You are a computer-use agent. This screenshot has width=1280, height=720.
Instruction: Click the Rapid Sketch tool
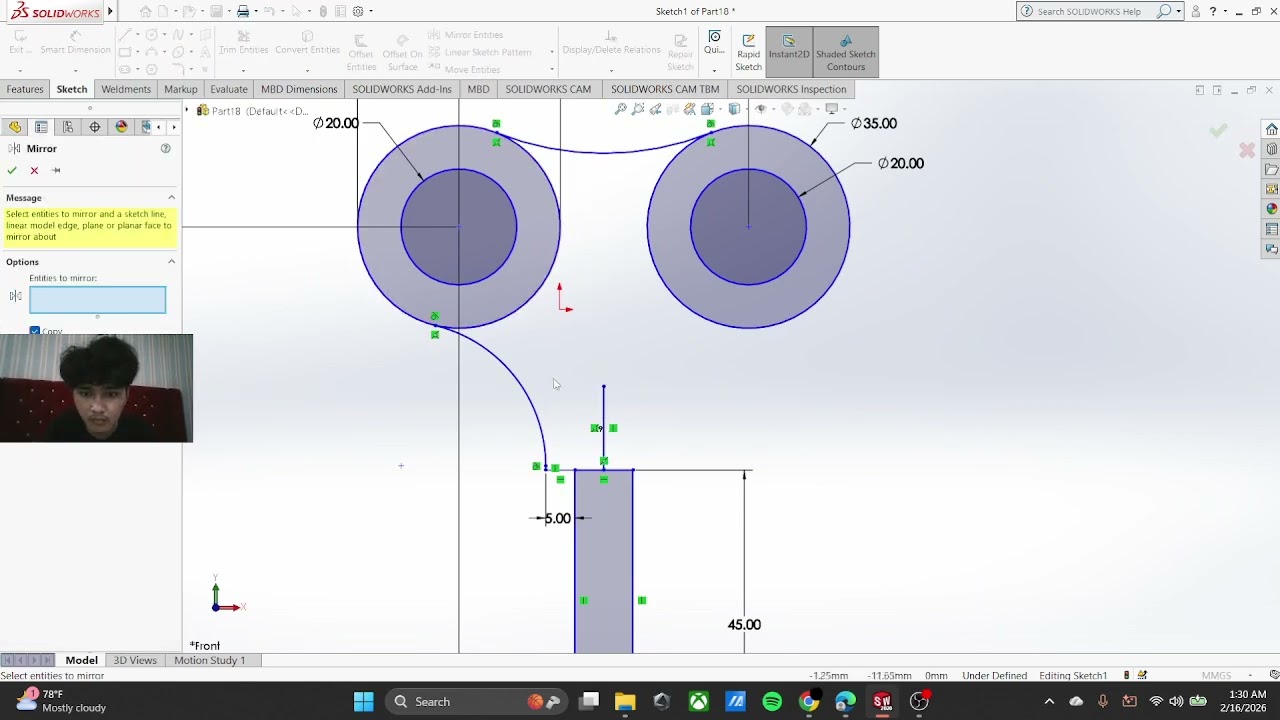pyautogui.click(x=748, y=52)
